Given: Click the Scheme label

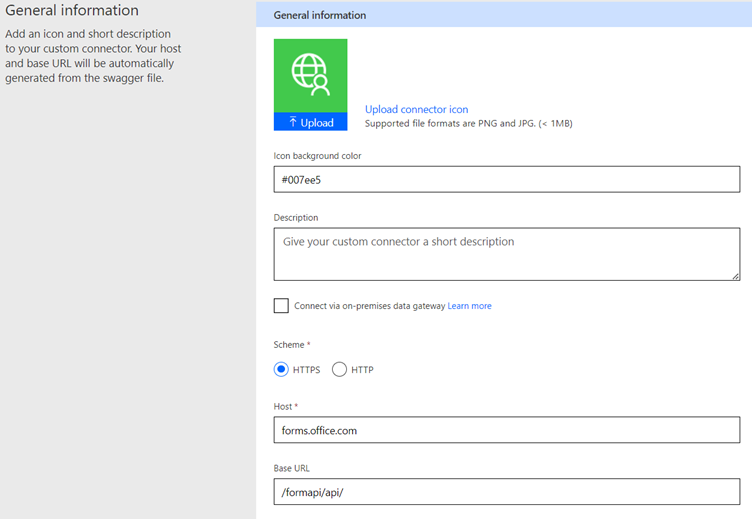Looking at the screenshot, I should click(289, 345).
